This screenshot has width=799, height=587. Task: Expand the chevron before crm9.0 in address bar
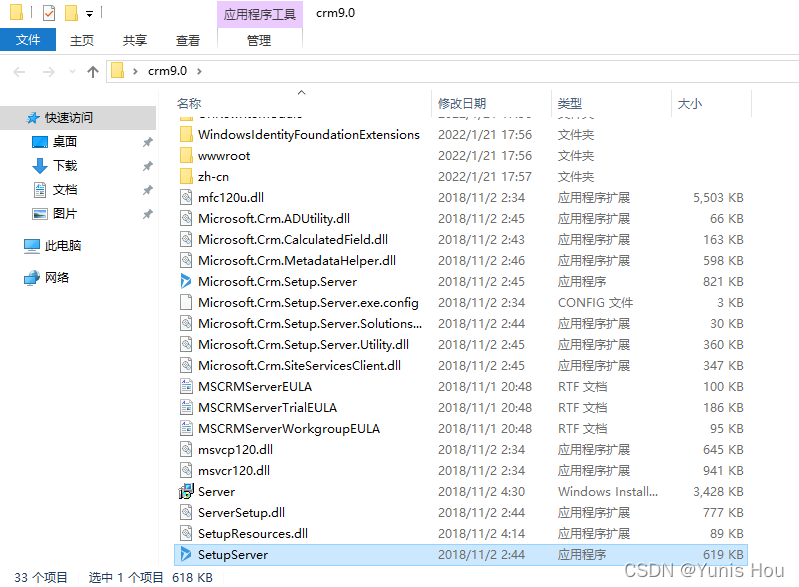tap(135, 71)
